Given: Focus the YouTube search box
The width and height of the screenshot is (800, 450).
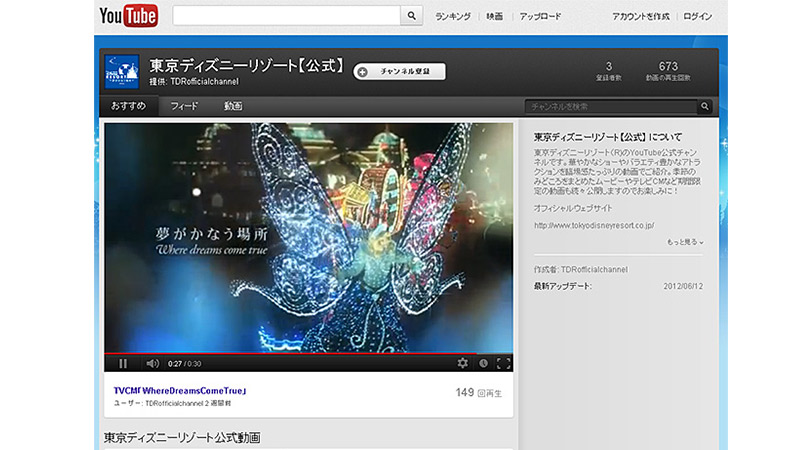Looking at the screenshot, I should tap(287, 16).
